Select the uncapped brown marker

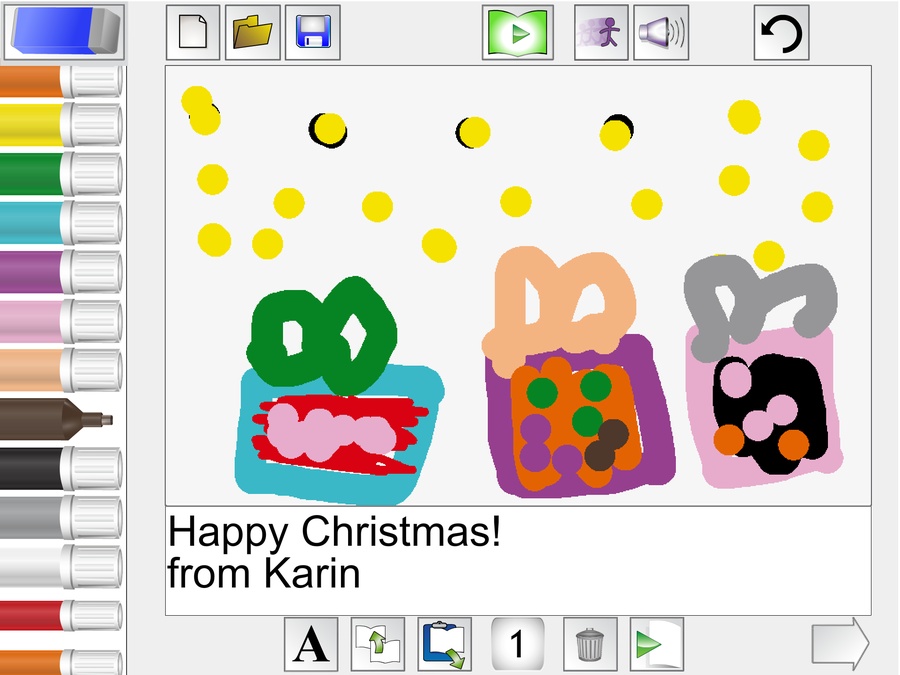click(56, 420)
